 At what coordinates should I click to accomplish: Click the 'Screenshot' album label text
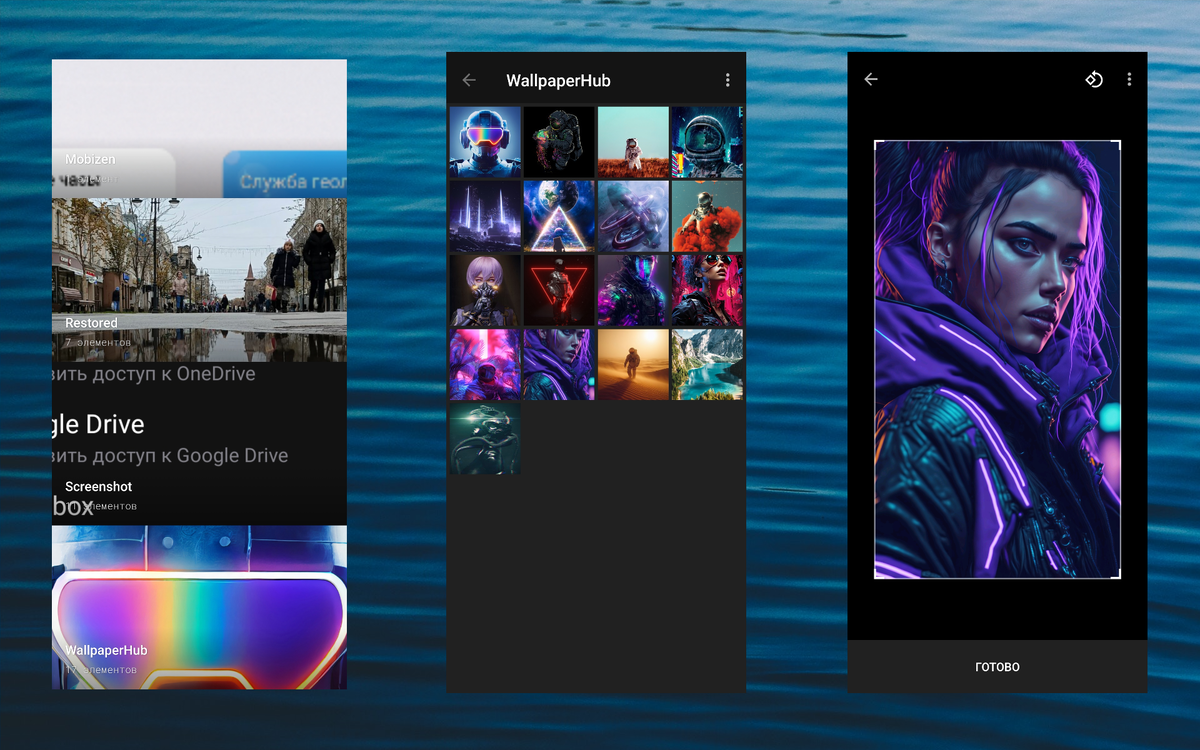99,486
